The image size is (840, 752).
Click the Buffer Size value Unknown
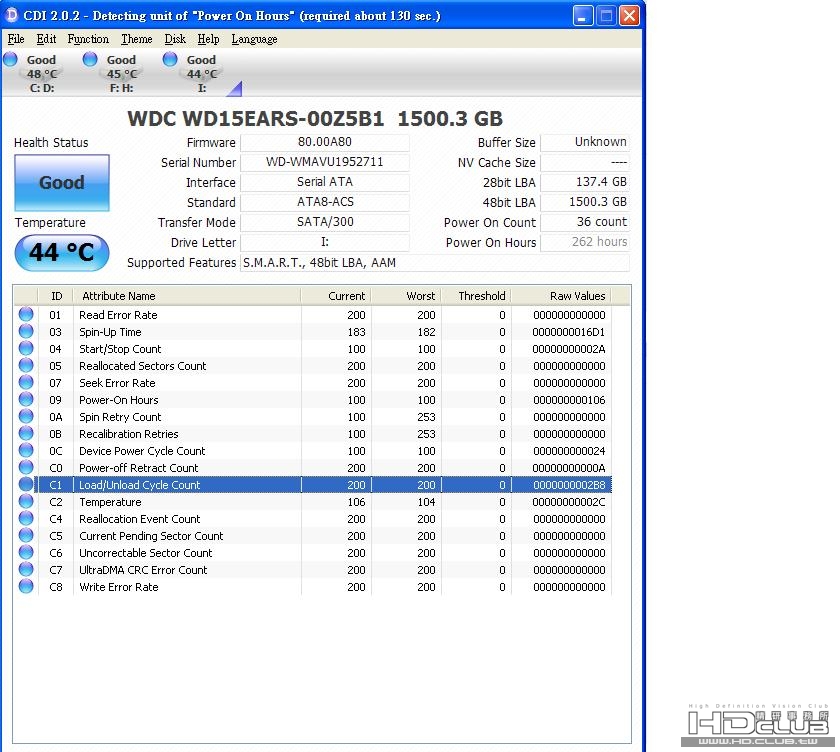pos(585,142)
